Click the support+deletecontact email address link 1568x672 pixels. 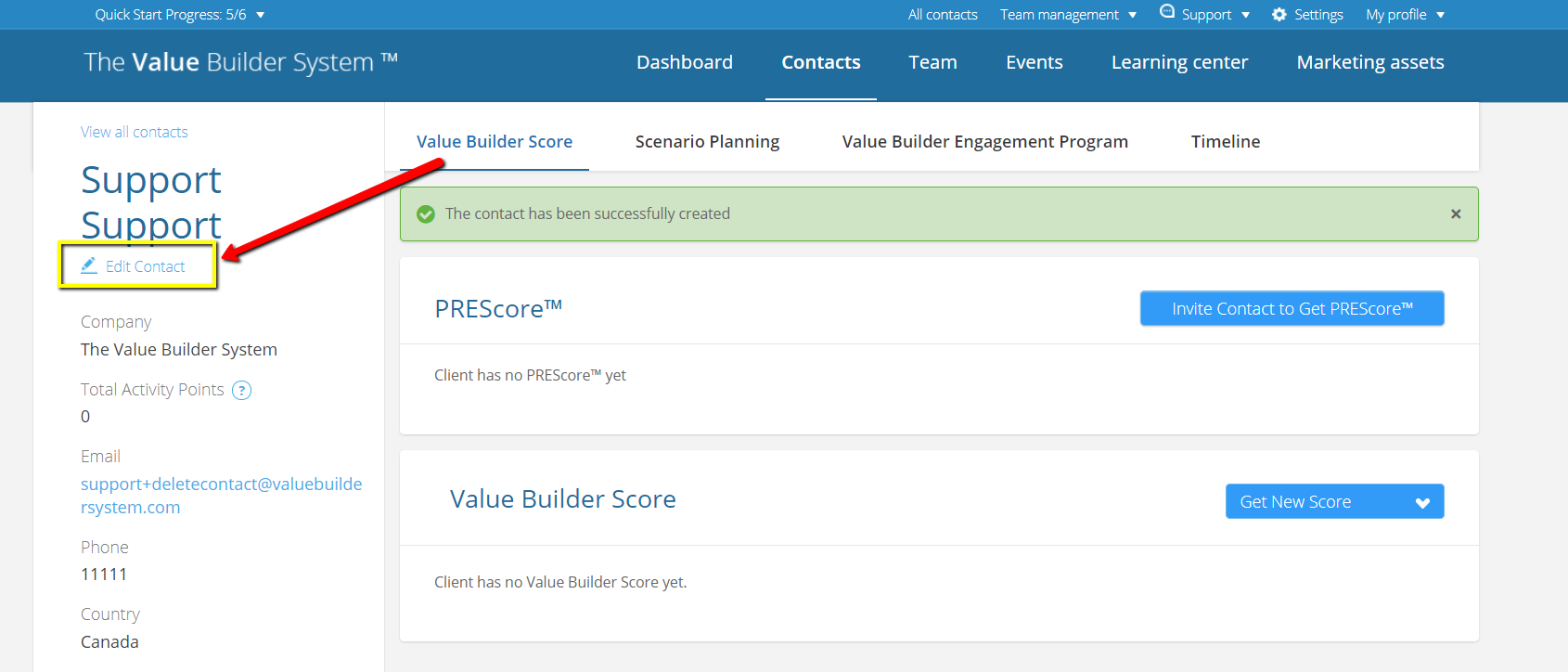click(221, 496)
